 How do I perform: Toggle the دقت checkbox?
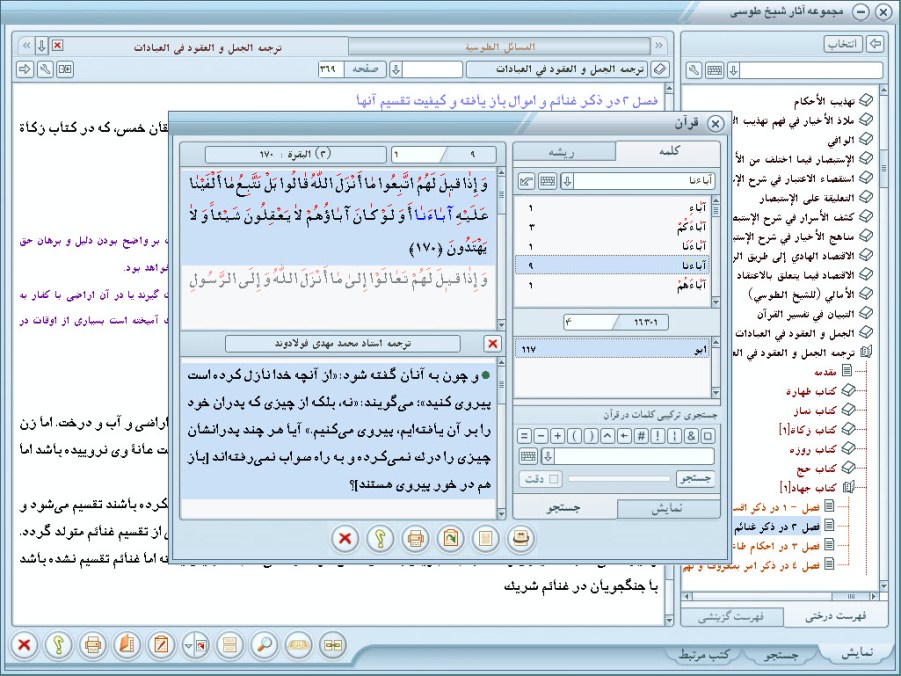[554, 478]
